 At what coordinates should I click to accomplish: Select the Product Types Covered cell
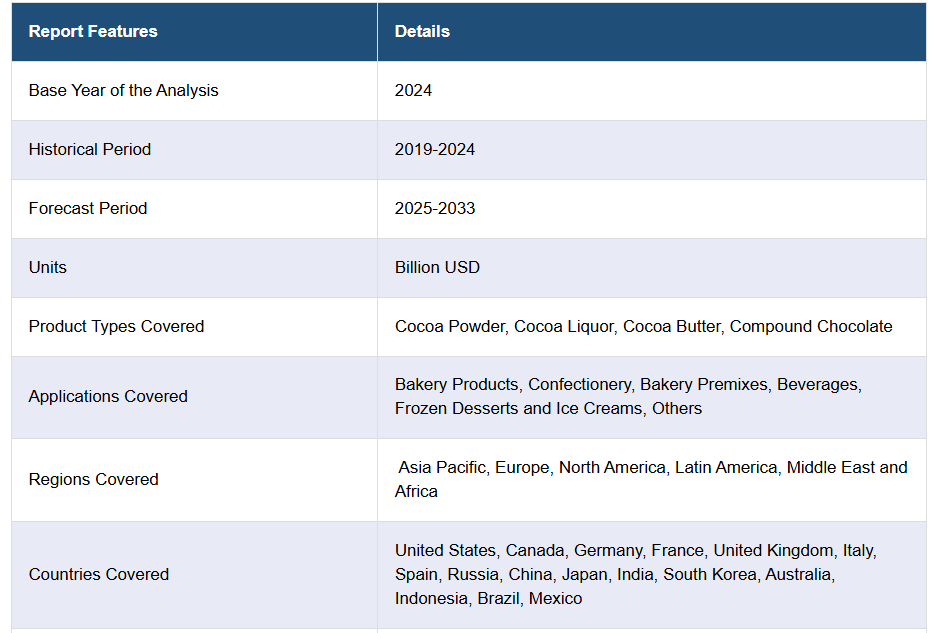(116, 327)
